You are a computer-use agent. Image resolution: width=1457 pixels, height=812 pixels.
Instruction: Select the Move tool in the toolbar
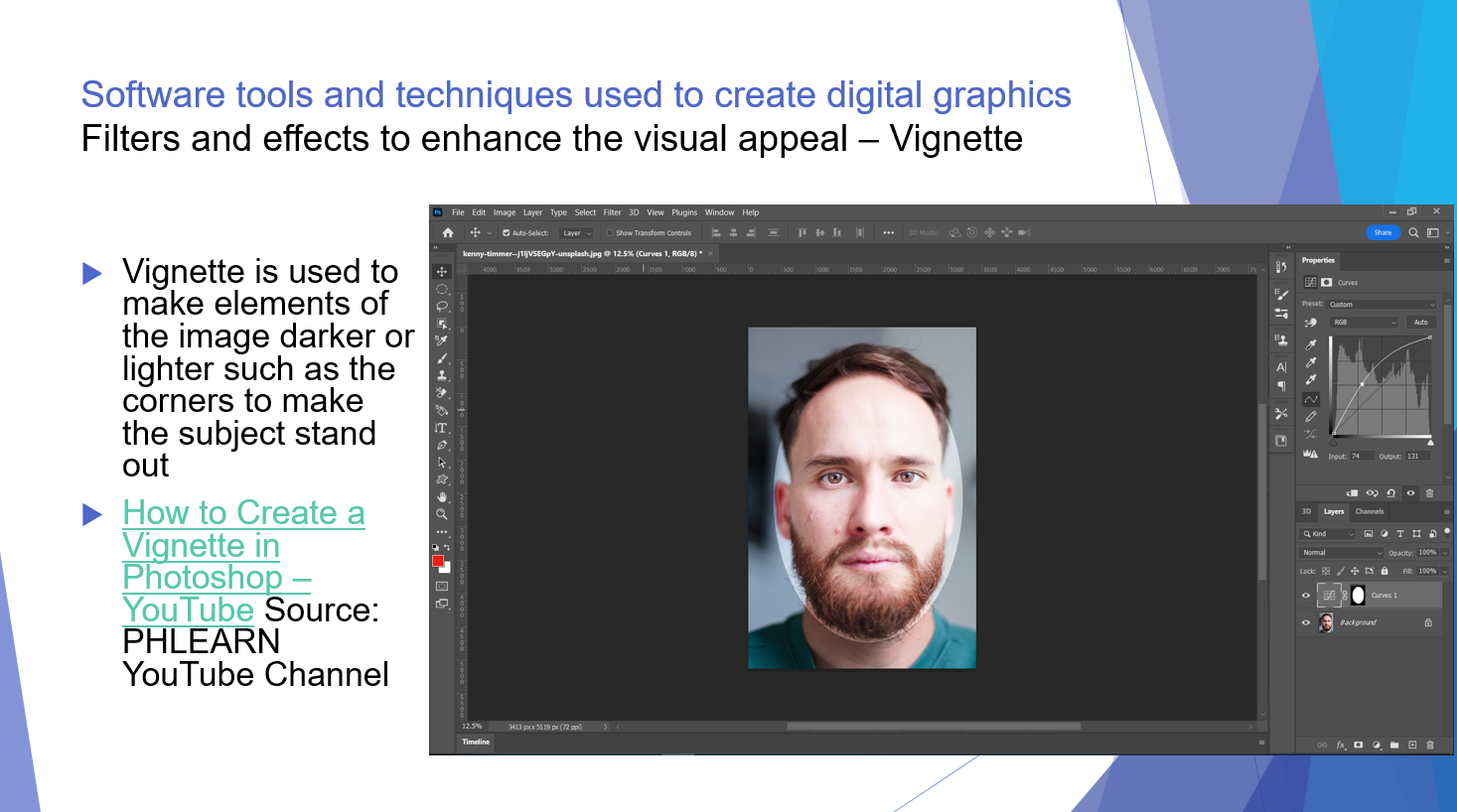(x=442, y=271)
